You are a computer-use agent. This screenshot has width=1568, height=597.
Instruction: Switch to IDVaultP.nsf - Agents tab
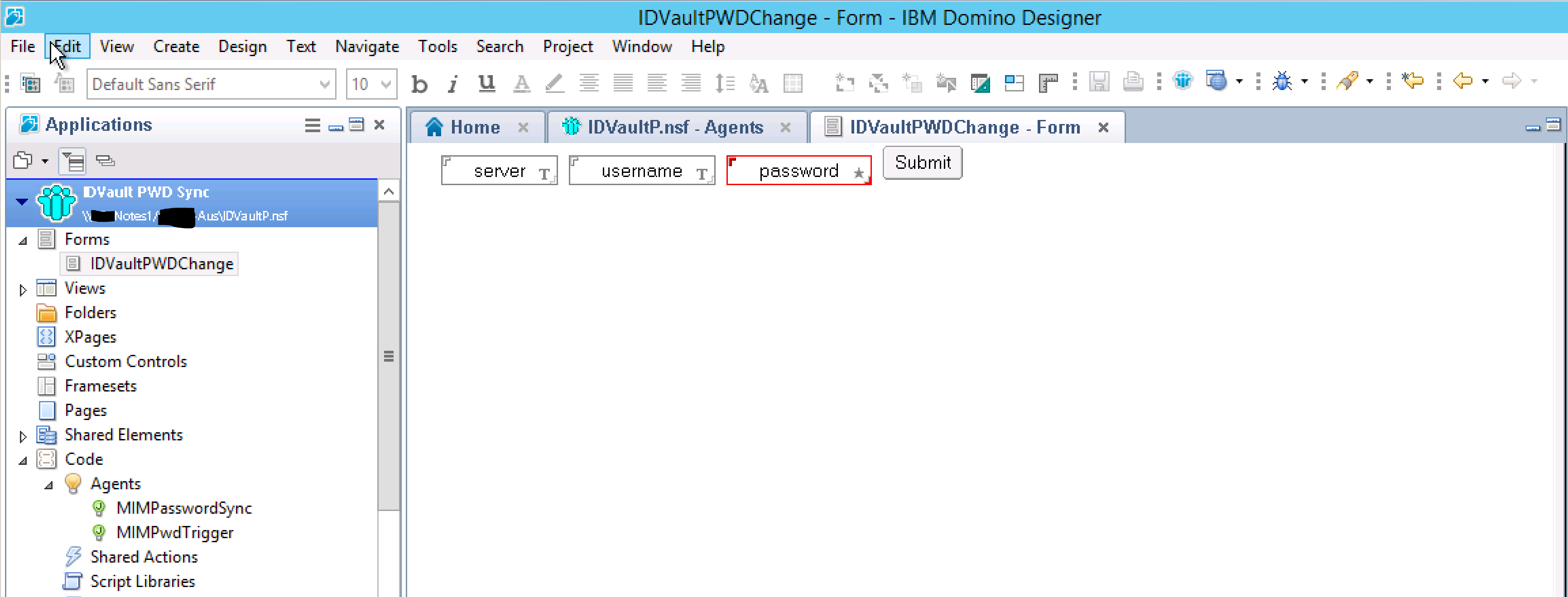[x=674, y=127]
